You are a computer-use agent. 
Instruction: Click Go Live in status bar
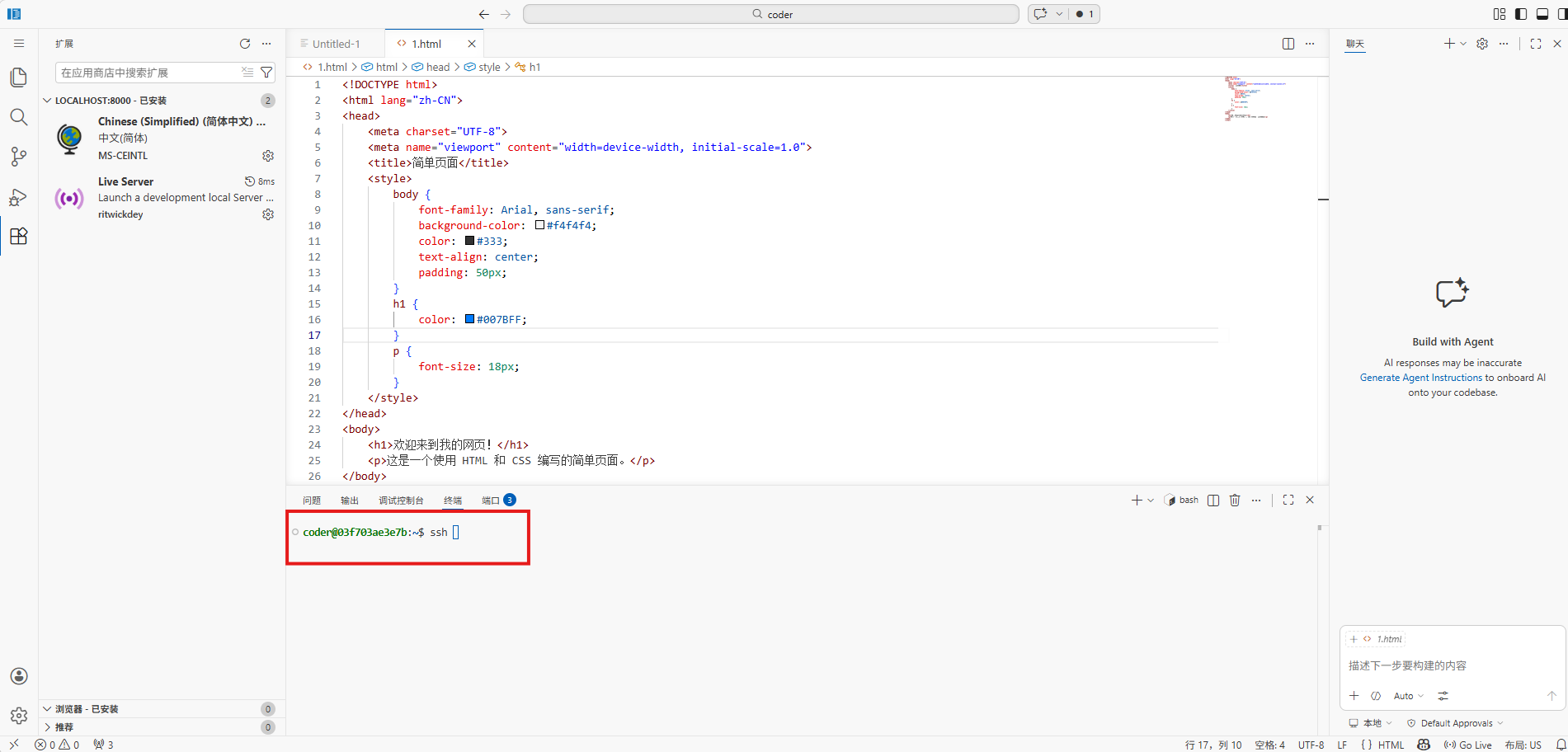point(1468,745)
